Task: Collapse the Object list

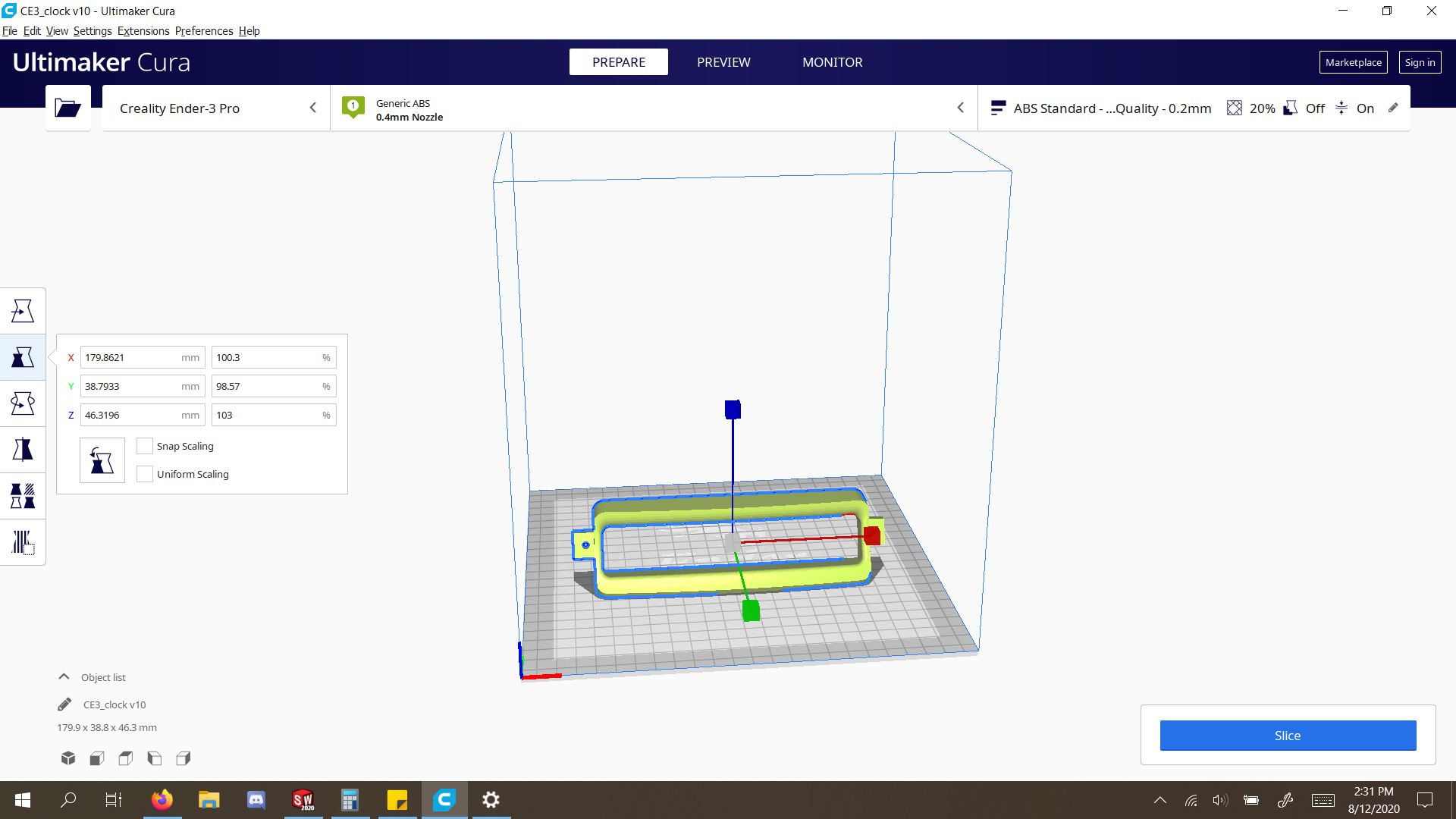Action: pyautogui.click(x=64, y=677)
